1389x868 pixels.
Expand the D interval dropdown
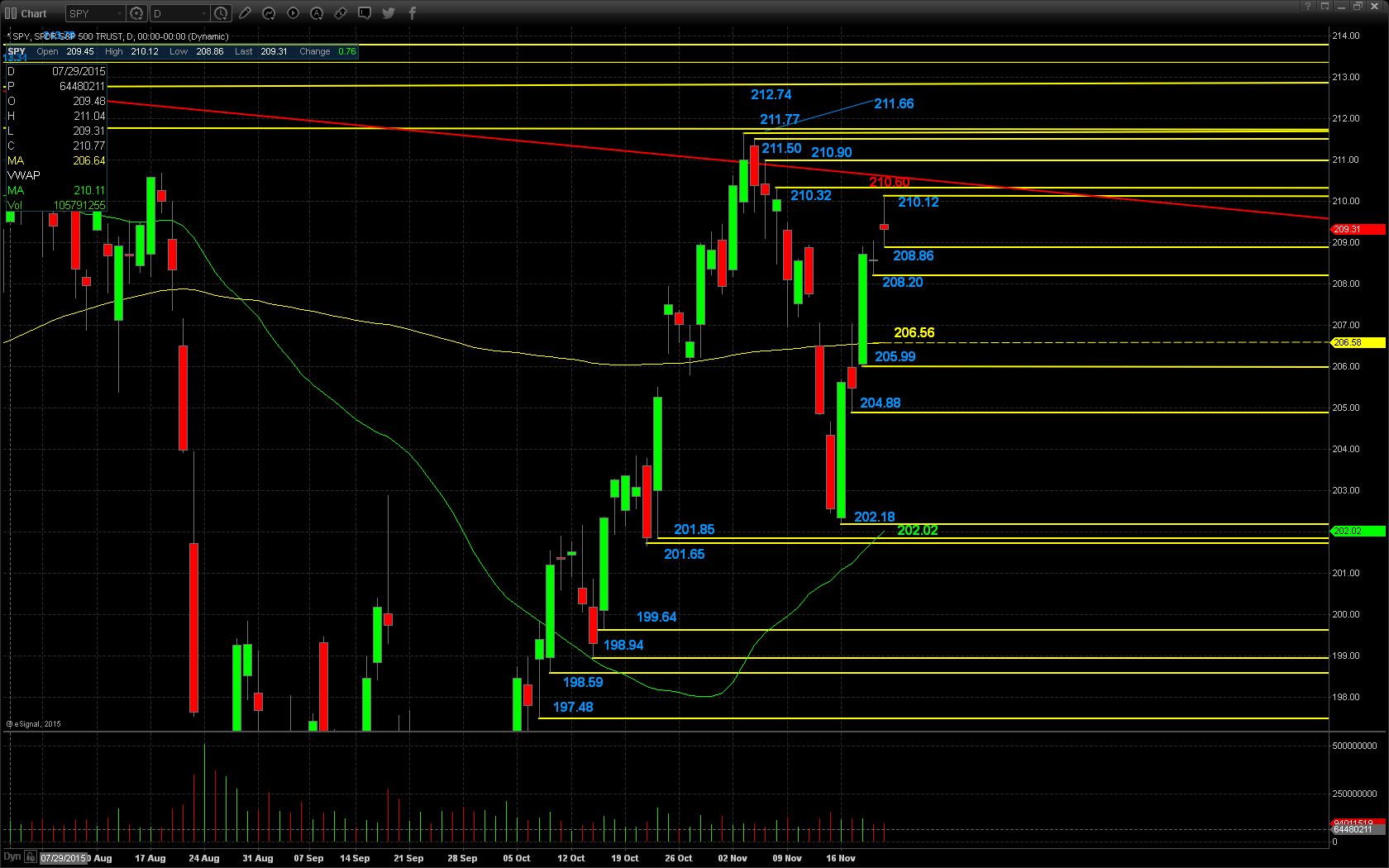pos(203,13)
